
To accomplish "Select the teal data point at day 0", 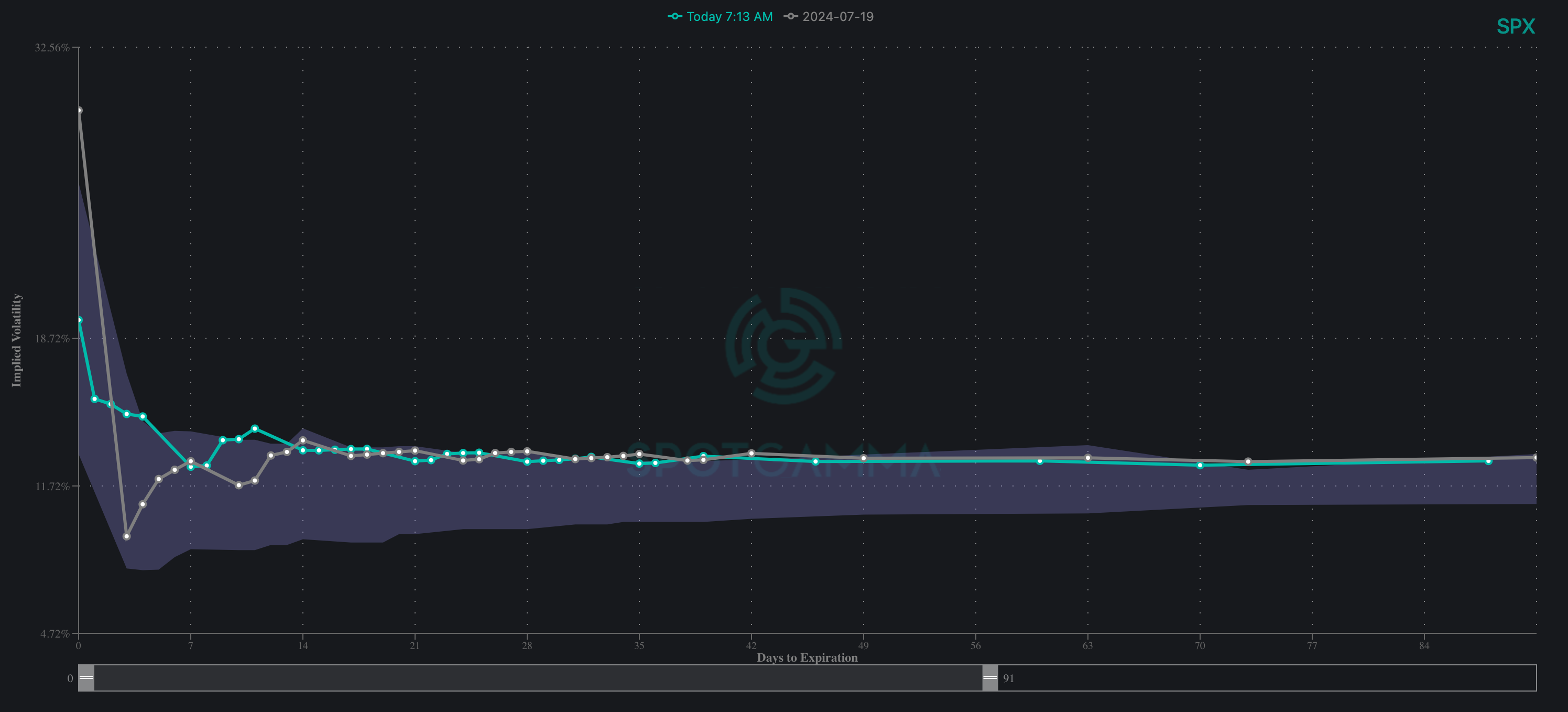I will 79,320.
